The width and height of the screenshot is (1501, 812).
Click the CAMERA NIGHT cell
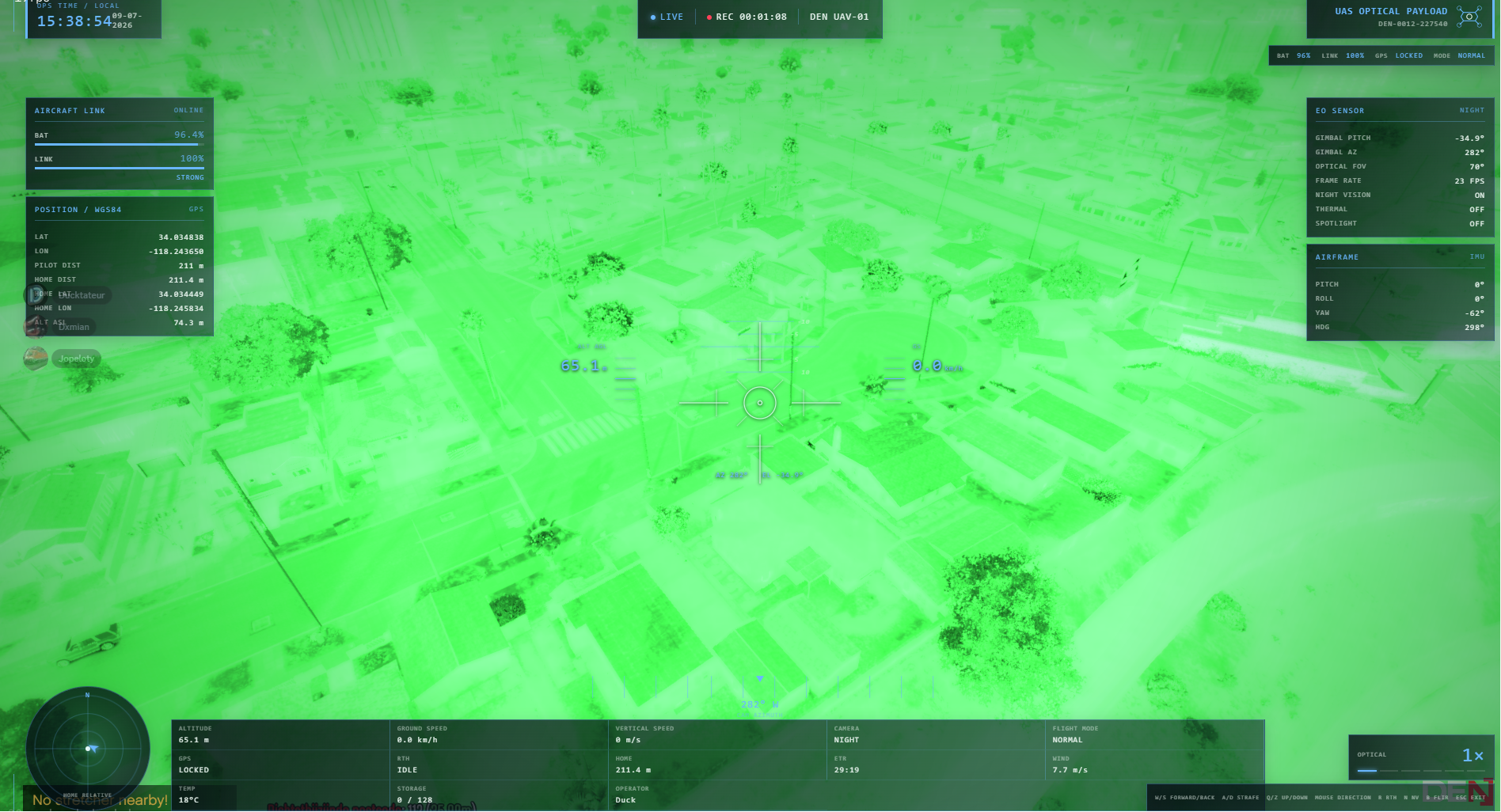pos(937,735)
